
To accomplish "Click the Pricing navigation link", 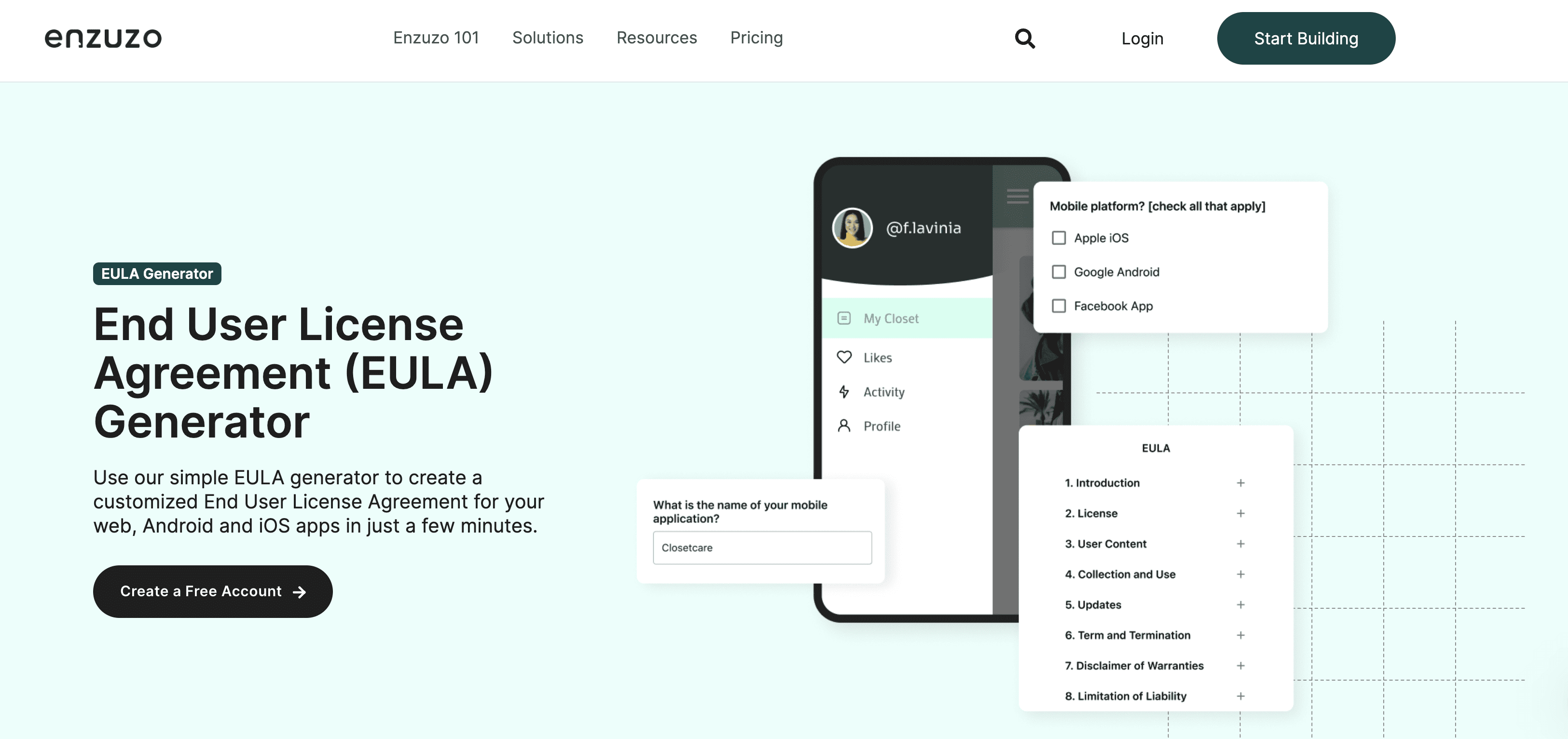I will [x=756, y=37].
